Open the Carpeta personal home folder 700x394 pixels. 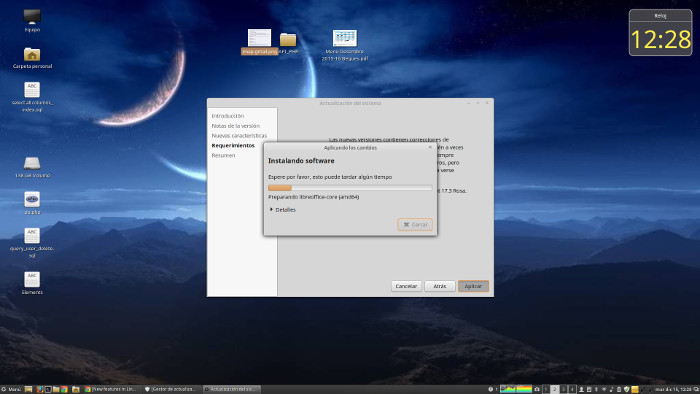point(32,58)
